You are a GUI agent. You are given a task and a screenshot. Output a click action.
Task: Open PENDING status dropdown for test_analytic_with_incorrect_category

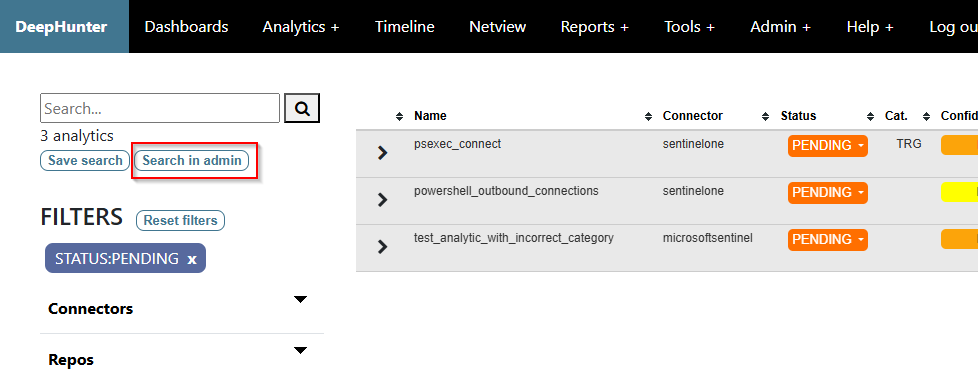(828, 239)
